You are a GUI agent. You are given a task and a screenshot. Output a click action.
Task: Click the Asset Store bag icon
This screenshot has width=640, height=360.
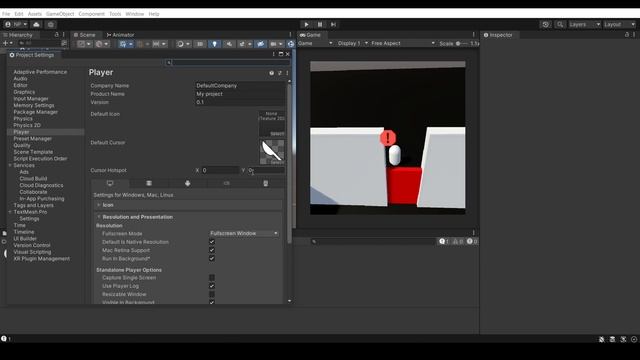(x=51, y=24)
